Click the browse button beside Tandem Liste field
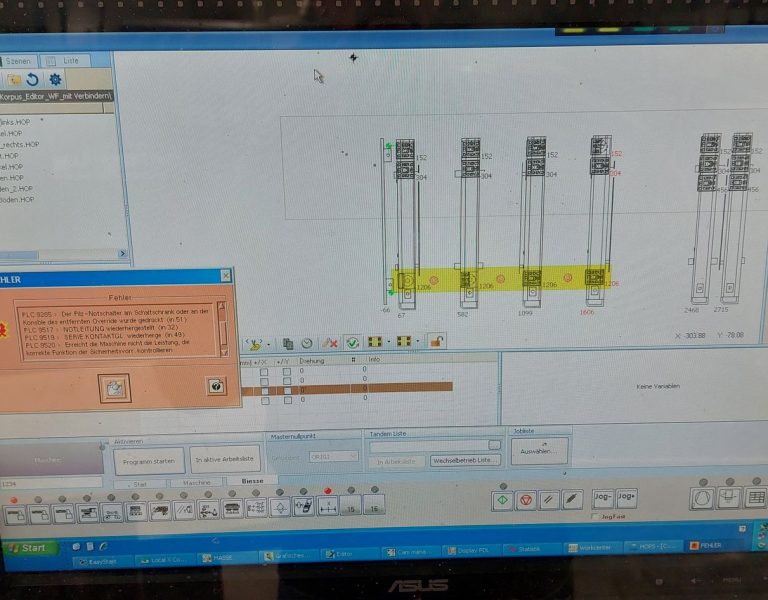This screenshot has height=600, width=768. (x=494, y=444)
